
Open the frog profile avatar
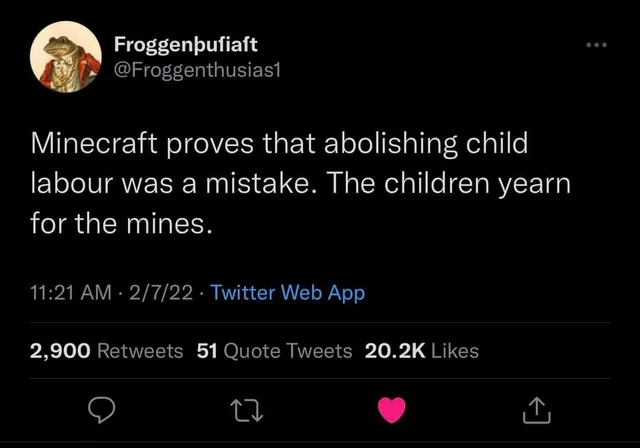pos(66,56)
